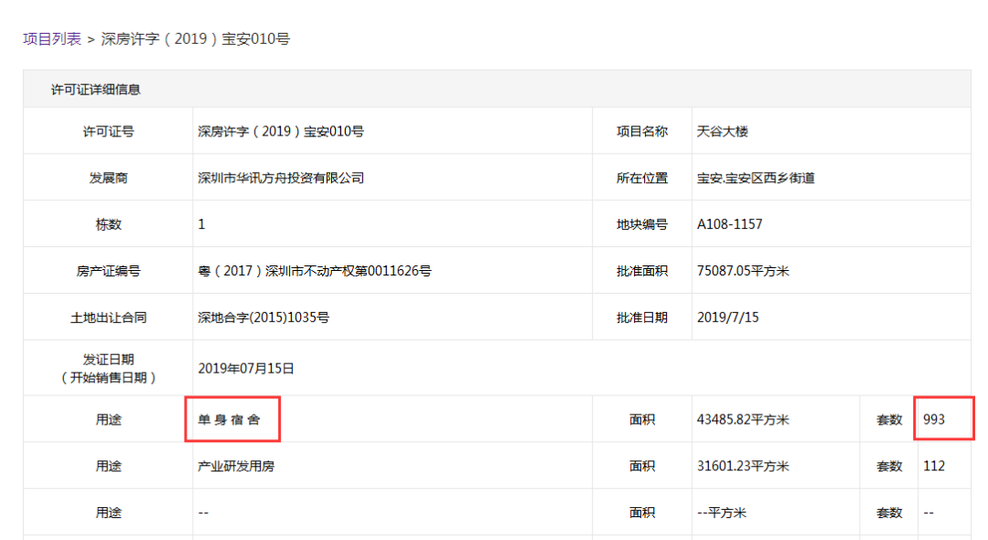Click 面积 label beside 43485.82平方米
Screen dimensions: 988x540
[642, 420]
